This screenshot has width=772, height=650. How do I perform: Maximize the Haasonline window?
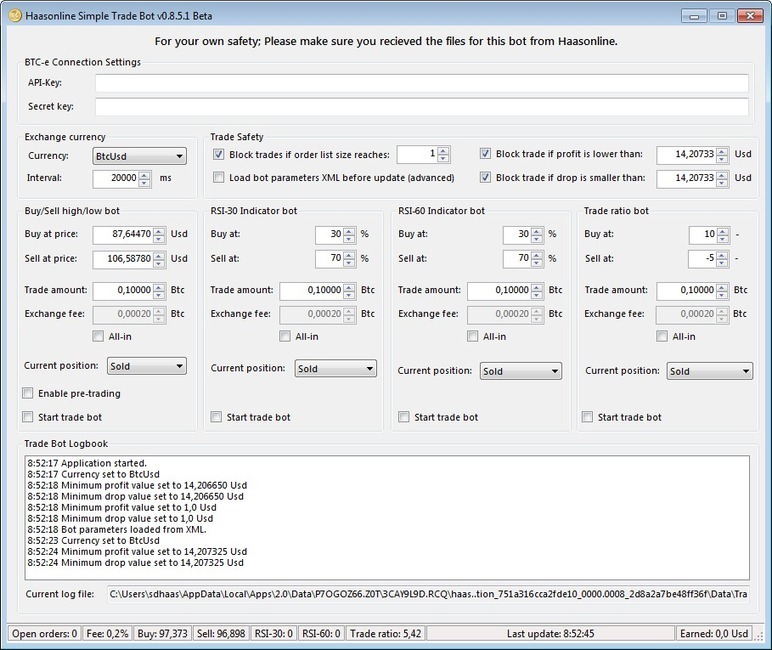[x=722, y=16]
